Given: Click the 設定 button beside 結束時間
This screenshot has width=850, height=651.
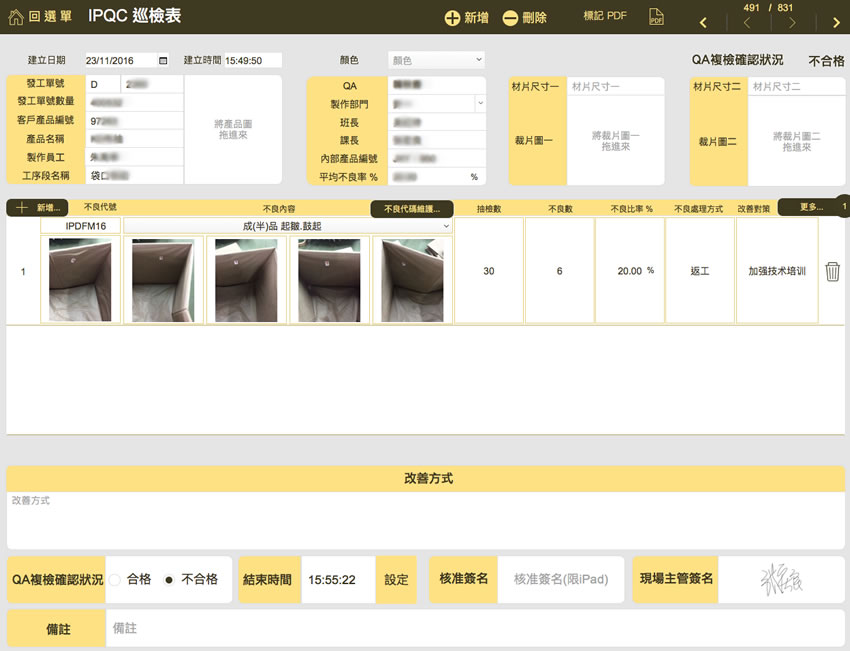Looking at the screenshot, I should pos(394,578).
